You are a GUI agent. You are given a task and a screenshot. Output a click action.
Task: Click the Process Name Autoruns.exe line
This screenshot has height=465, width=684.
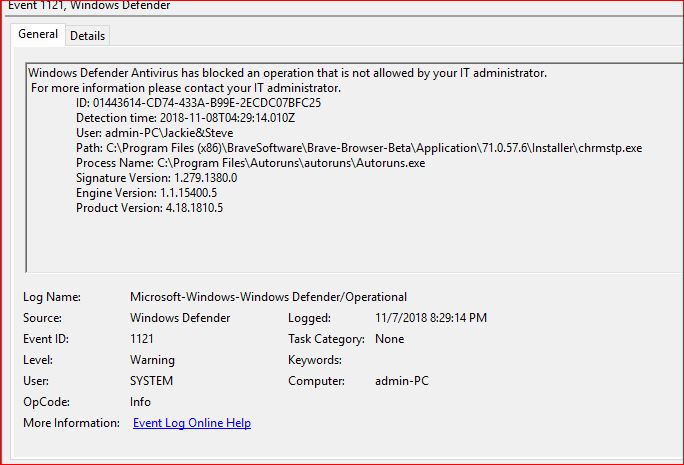[x=250, y=163]
